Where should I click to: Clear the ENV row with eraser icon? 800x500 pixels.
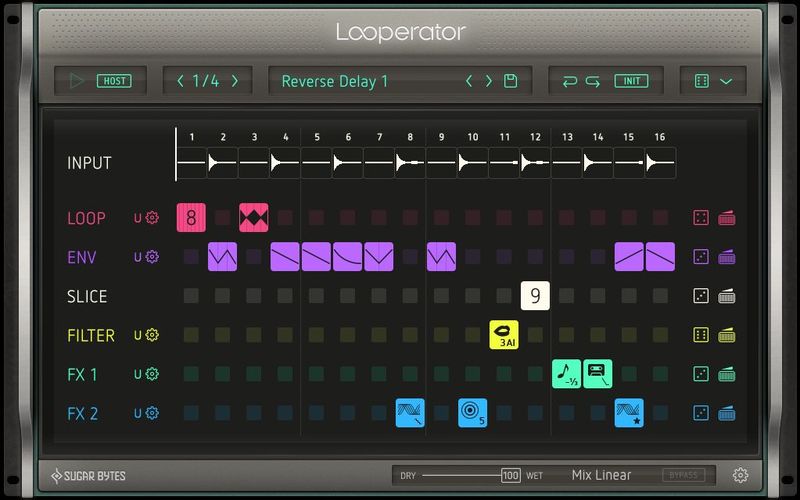click(x=727, y=257)
